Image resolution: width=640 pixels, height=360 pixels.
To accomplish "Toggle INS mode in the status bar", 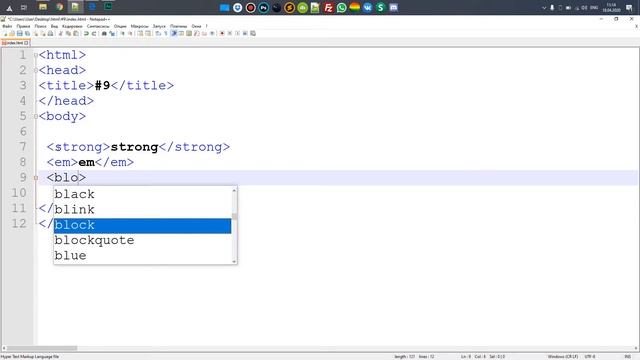I will [x=627, y=357].
